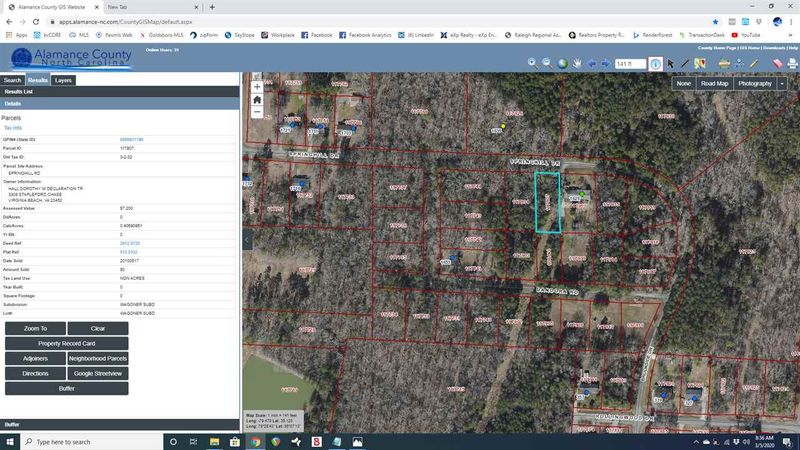Open a new browser tab with plus
800x450 pixels.
[x=212, y=7]
